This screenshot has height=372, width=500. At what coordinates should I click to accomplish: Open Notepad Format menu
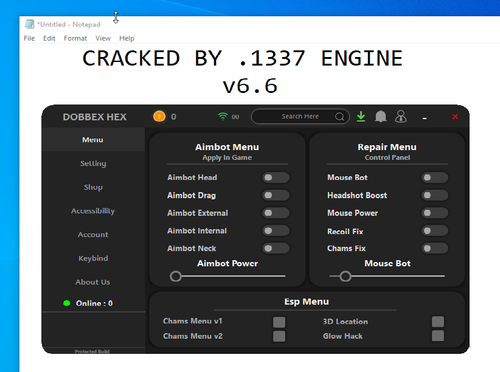(x=75, y=38)
